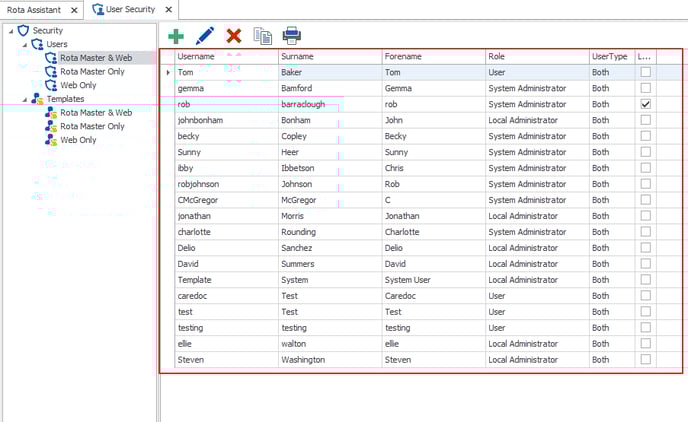The image size is (688, 422).
Task: Toggle the checkbox in Tom Baker's row
Action: point(645,72)
